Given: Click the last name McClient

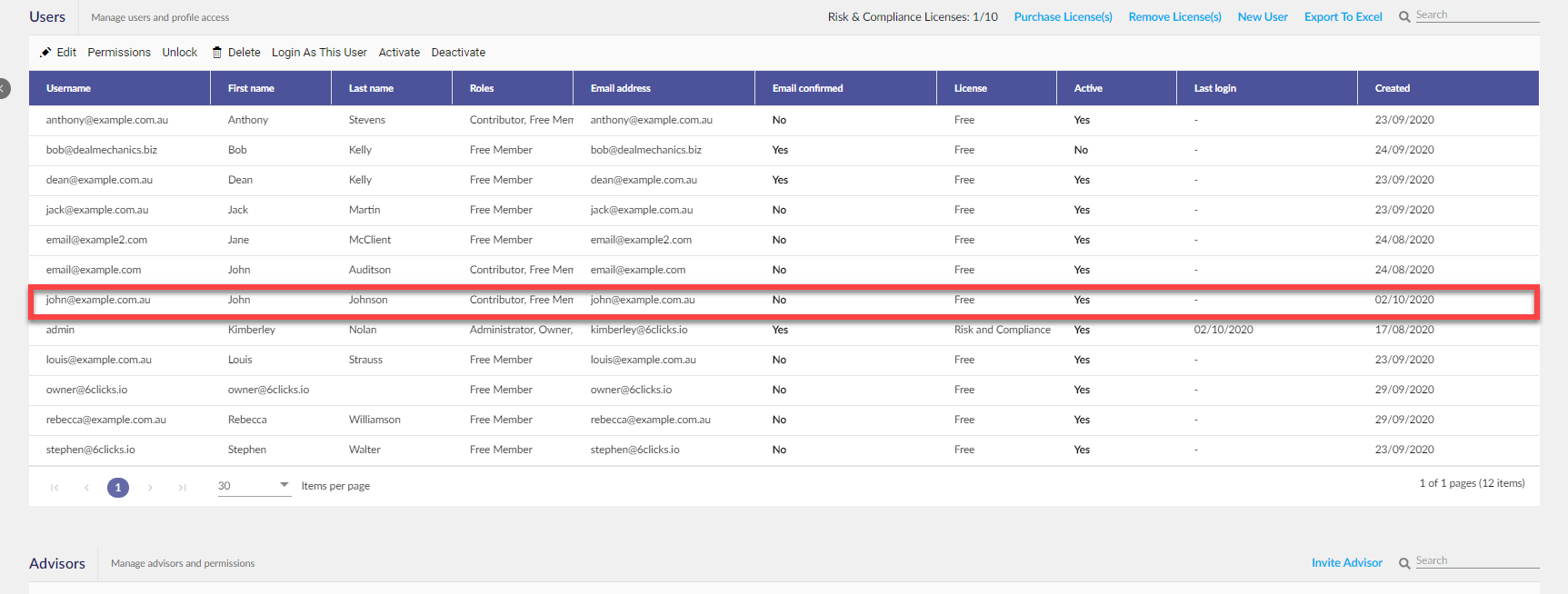Looking at the screenshot, I should pos(370,240).
